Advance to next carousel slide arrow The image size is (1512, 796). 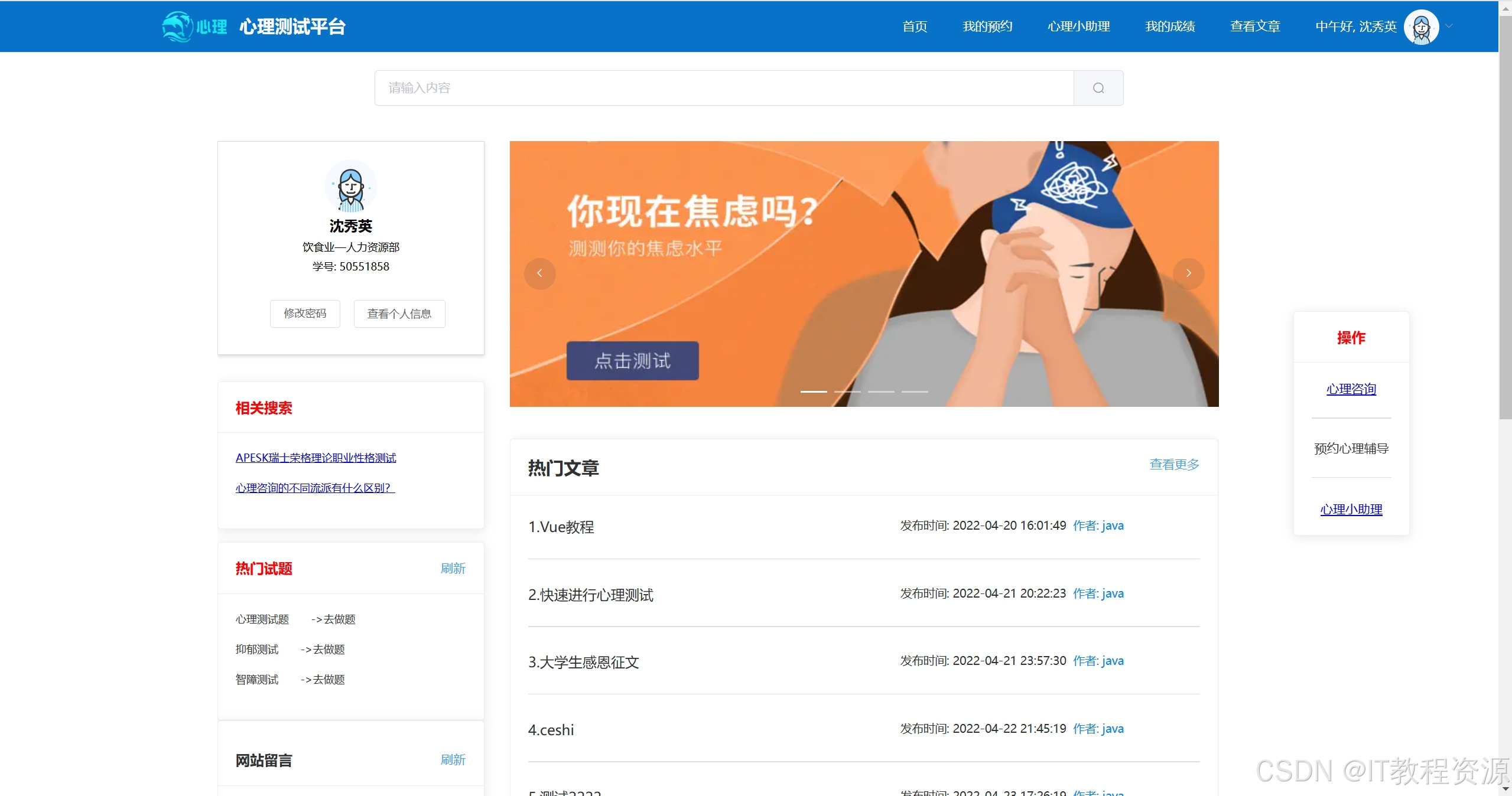pyautogui.click(x=1188, y=273)
